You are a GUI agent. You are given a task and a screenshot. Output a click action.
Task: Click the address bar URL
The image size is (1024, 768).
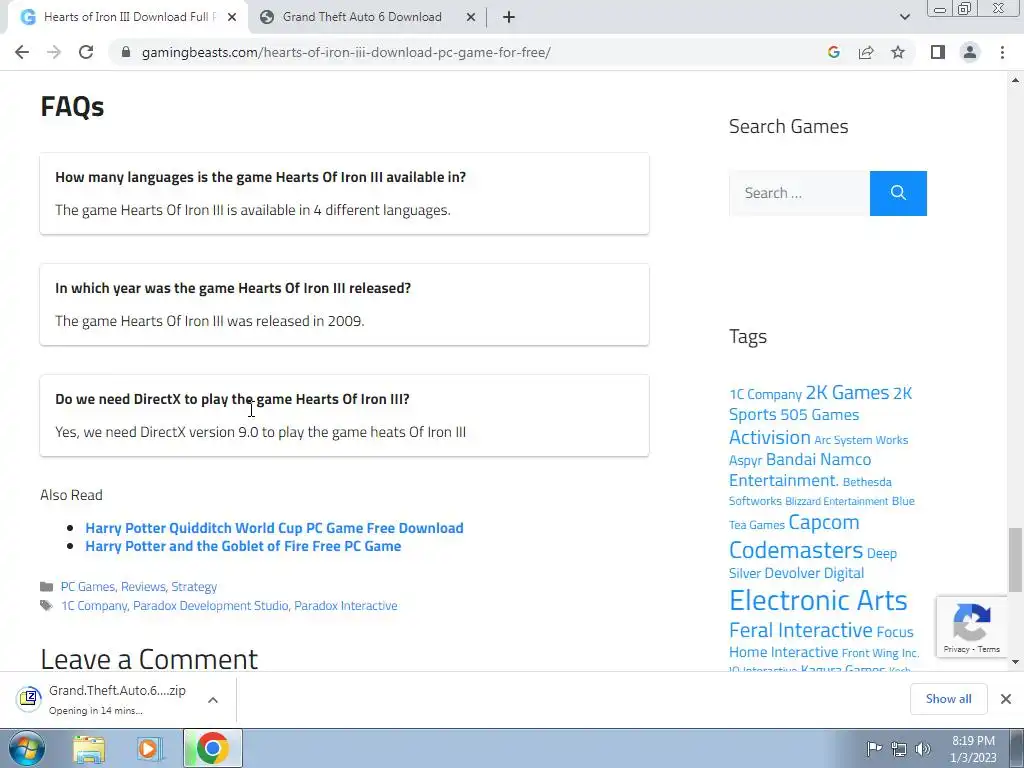pos(346,52)
